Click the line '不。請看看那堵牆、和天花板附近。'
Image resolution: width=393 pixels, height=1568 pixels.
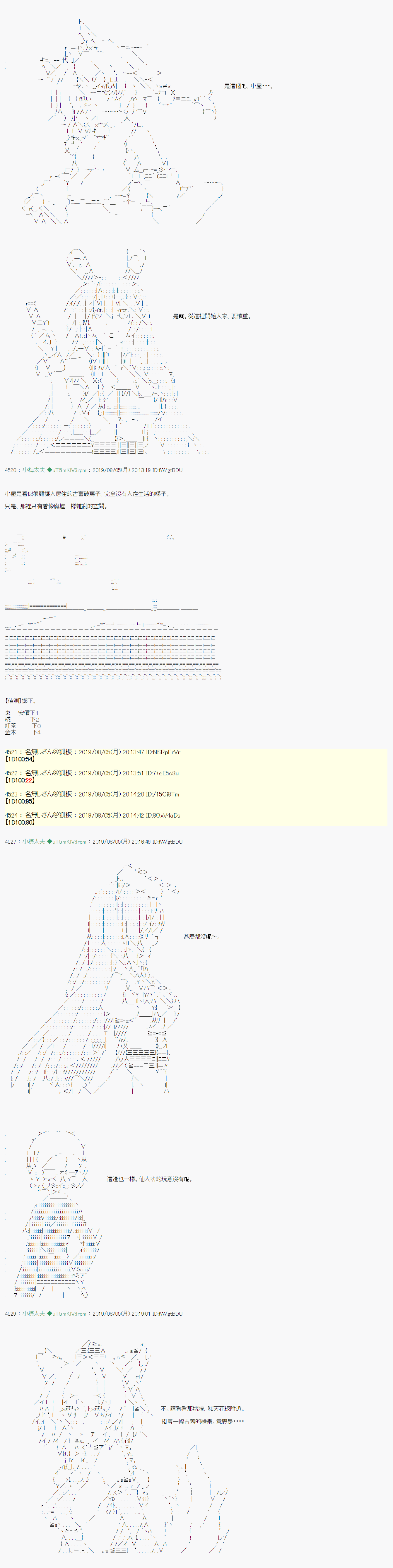tap(203, 1408)
